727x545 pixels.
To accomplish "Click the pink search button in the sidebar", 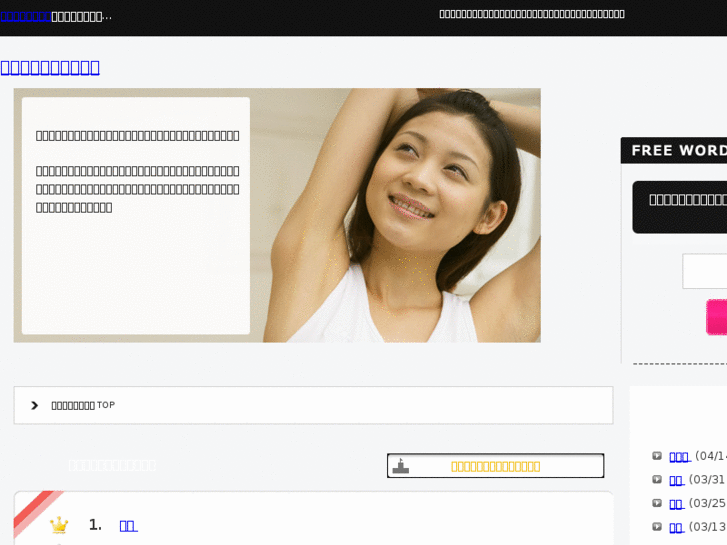I will click(716, 317).
